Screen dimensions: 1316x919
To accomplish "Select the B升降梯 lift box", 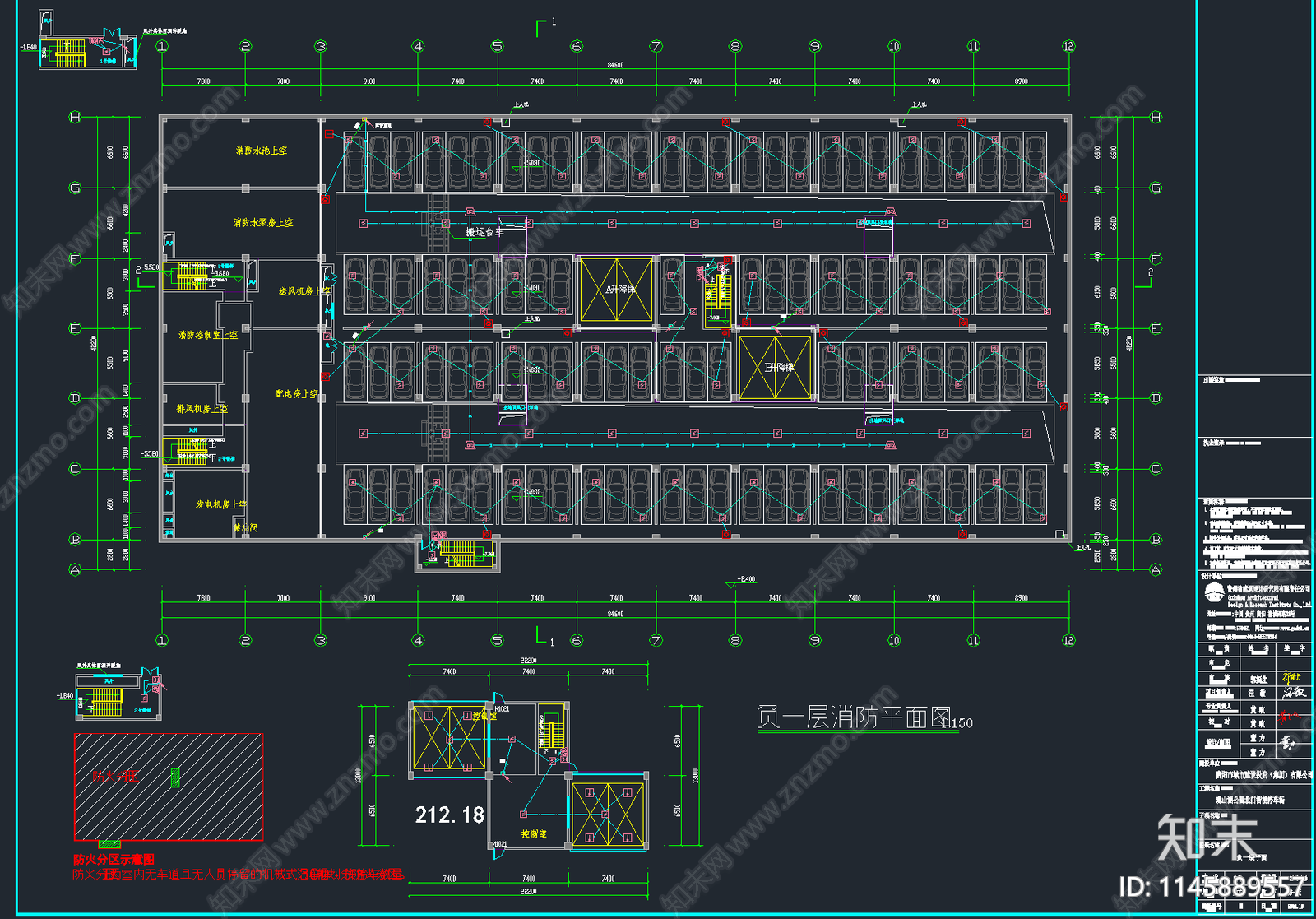I will pyautogui.click(x=776, y=368).
